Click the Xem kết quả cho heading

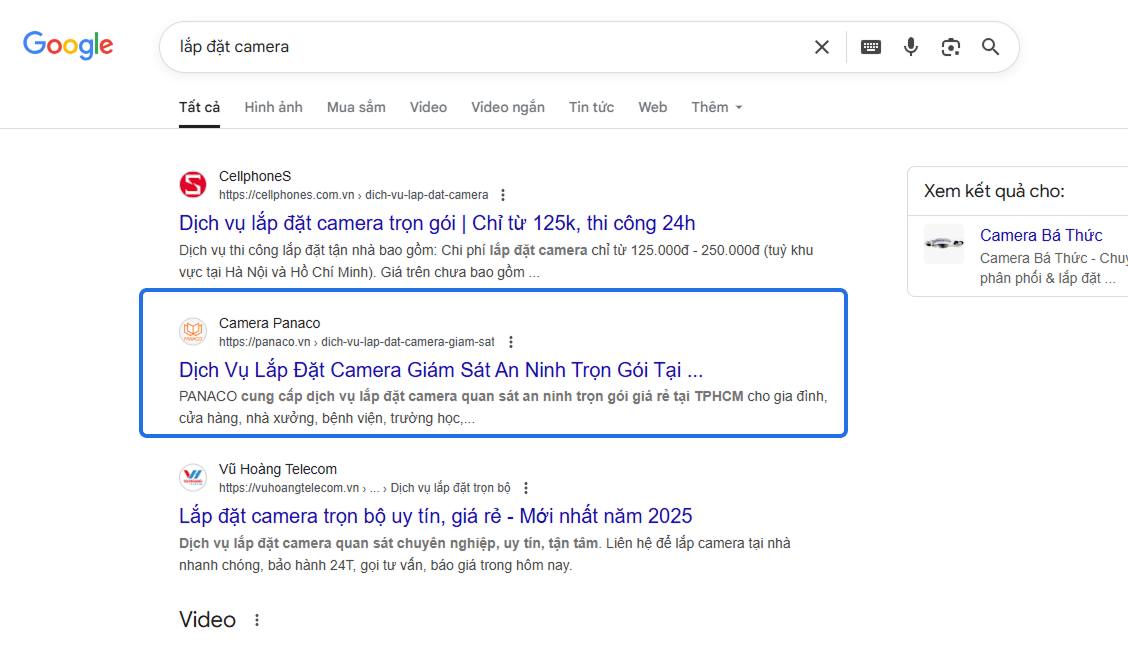tap(994, 191)
